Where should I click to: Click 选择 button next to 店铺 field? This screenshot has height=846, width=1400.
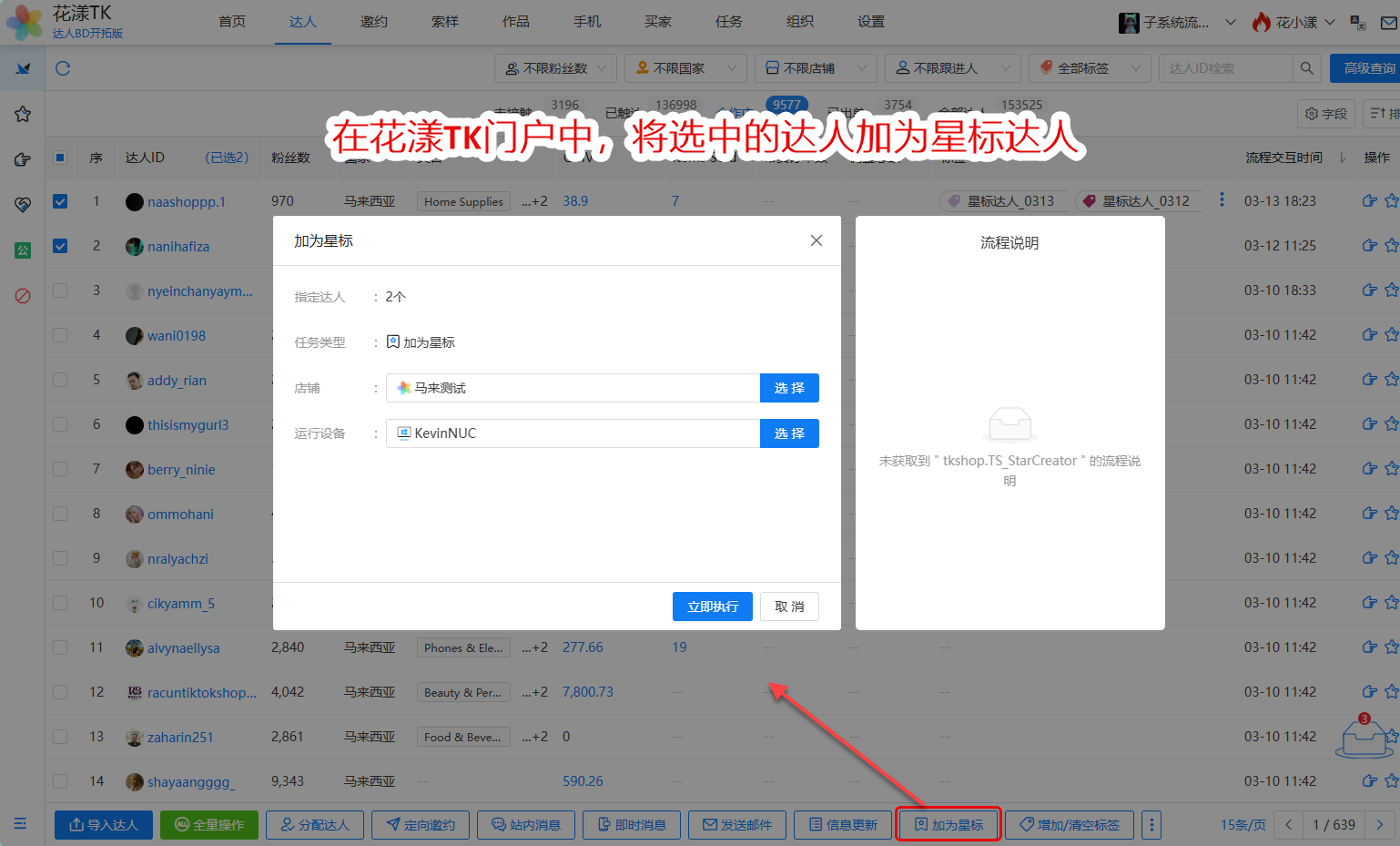(788, 388)
